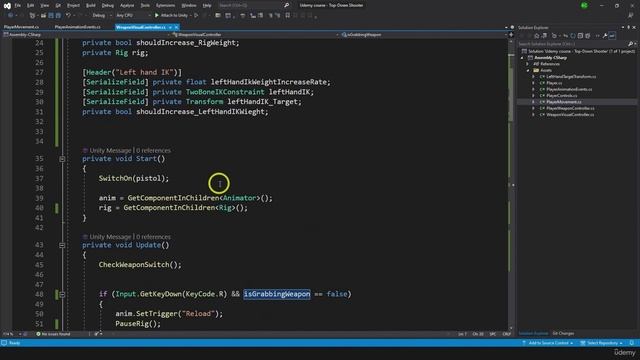Open the Debug configuration dropdown
Viewport: 640px width, 360px height.
click(102, 16)
